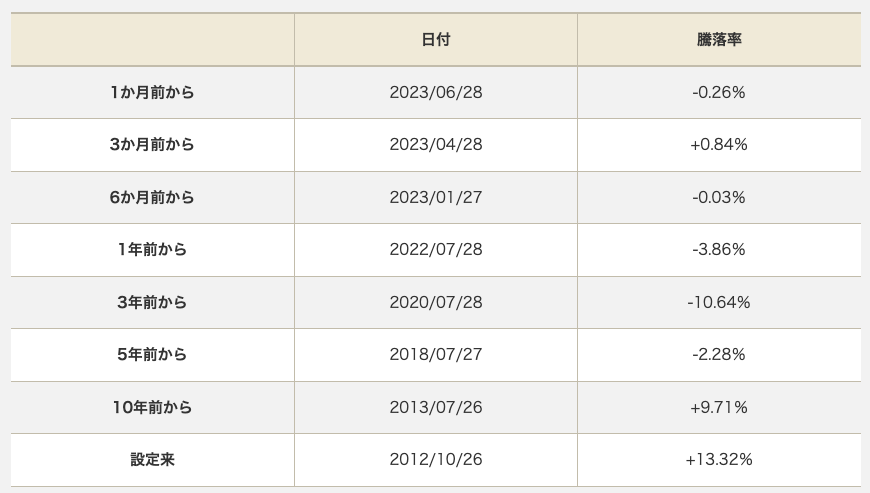Click the 6か月前から row label

(152, 197)
